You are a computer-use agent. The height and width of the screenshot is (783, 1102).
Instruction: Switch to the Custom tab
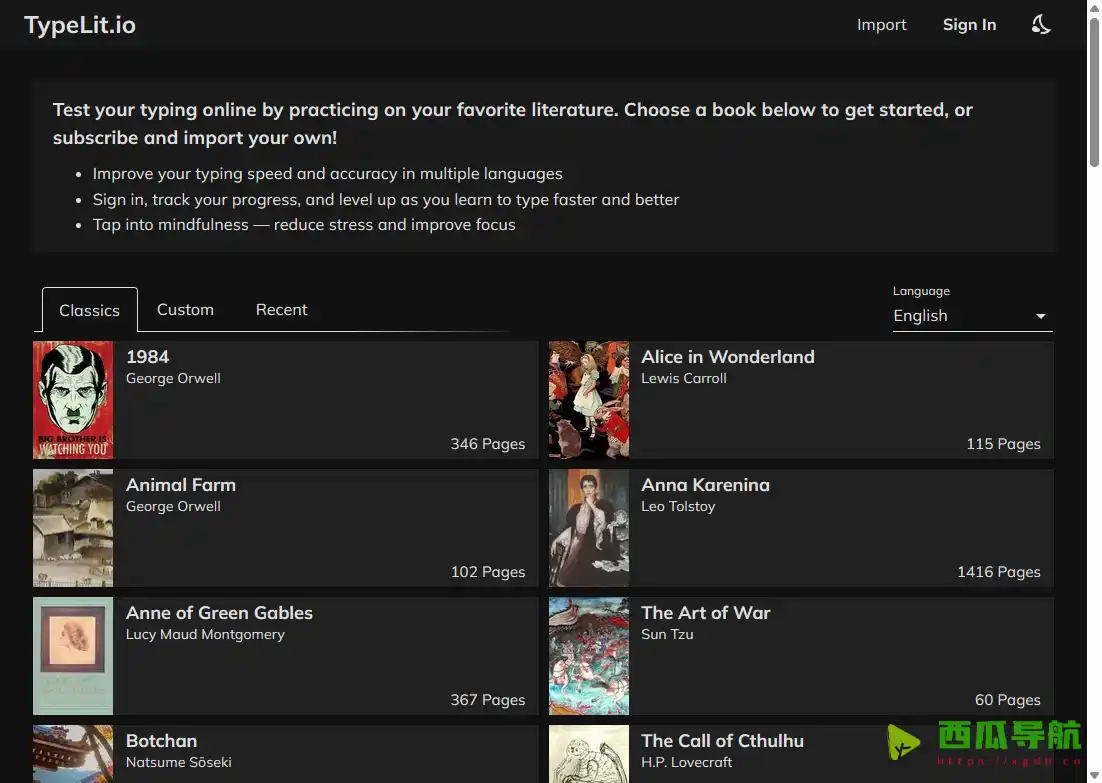[x=185, y=309]
